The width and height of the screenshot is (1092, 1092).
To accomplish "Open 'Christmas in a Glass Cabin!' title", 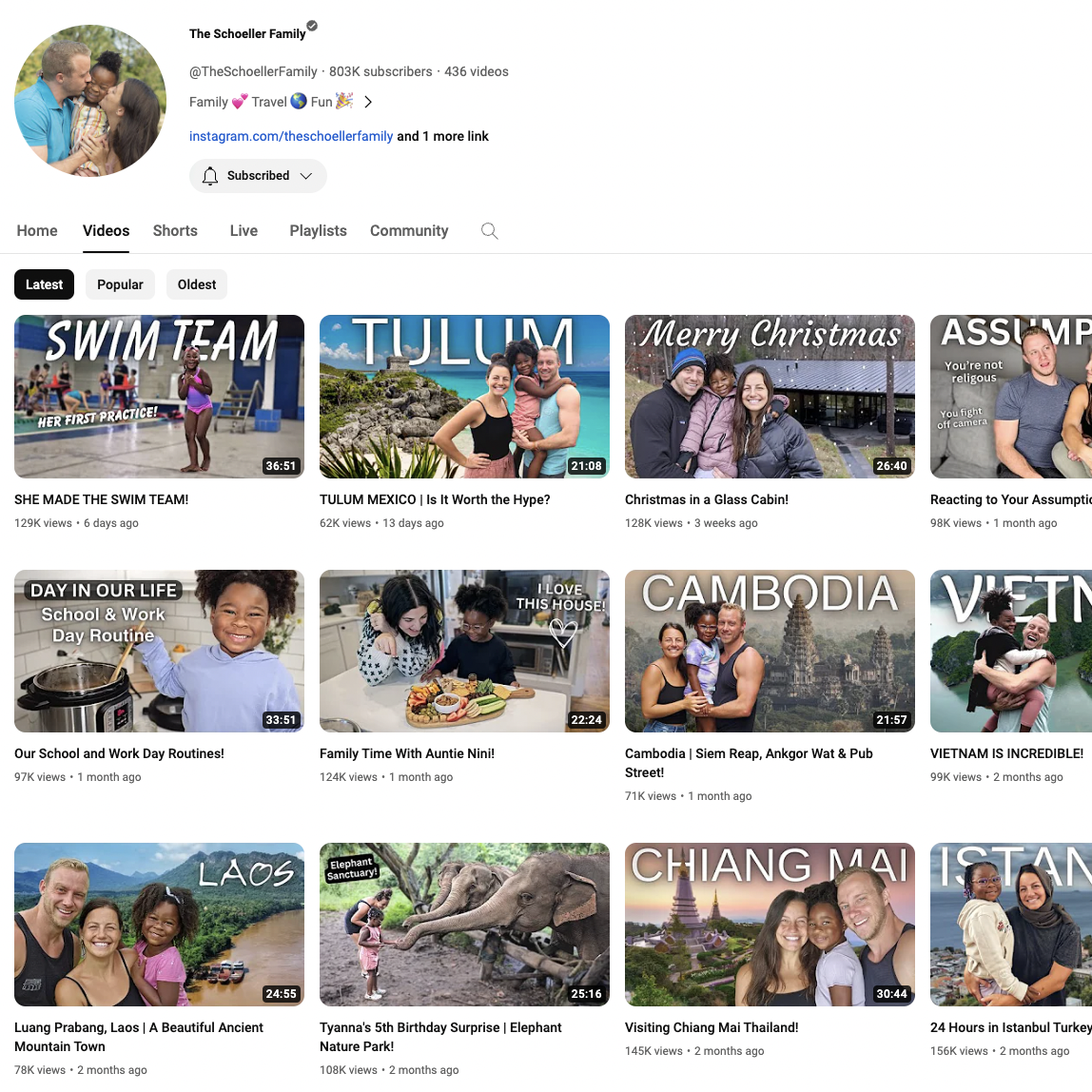I will 706,499.
